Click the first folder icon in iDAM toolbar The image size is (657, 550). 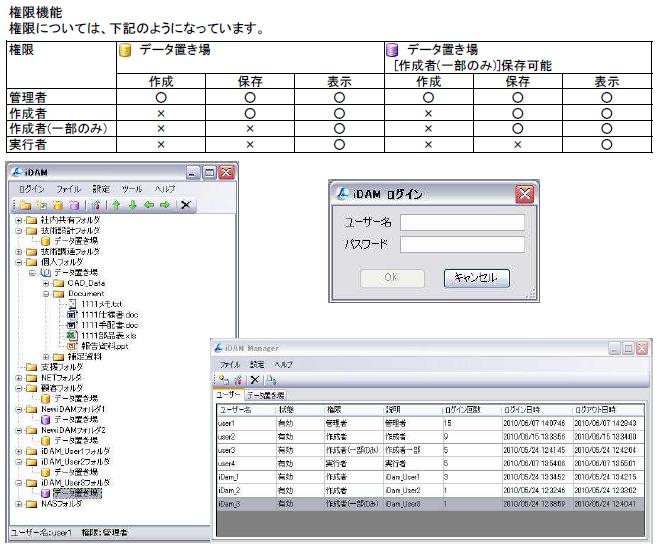pos(25,205)
